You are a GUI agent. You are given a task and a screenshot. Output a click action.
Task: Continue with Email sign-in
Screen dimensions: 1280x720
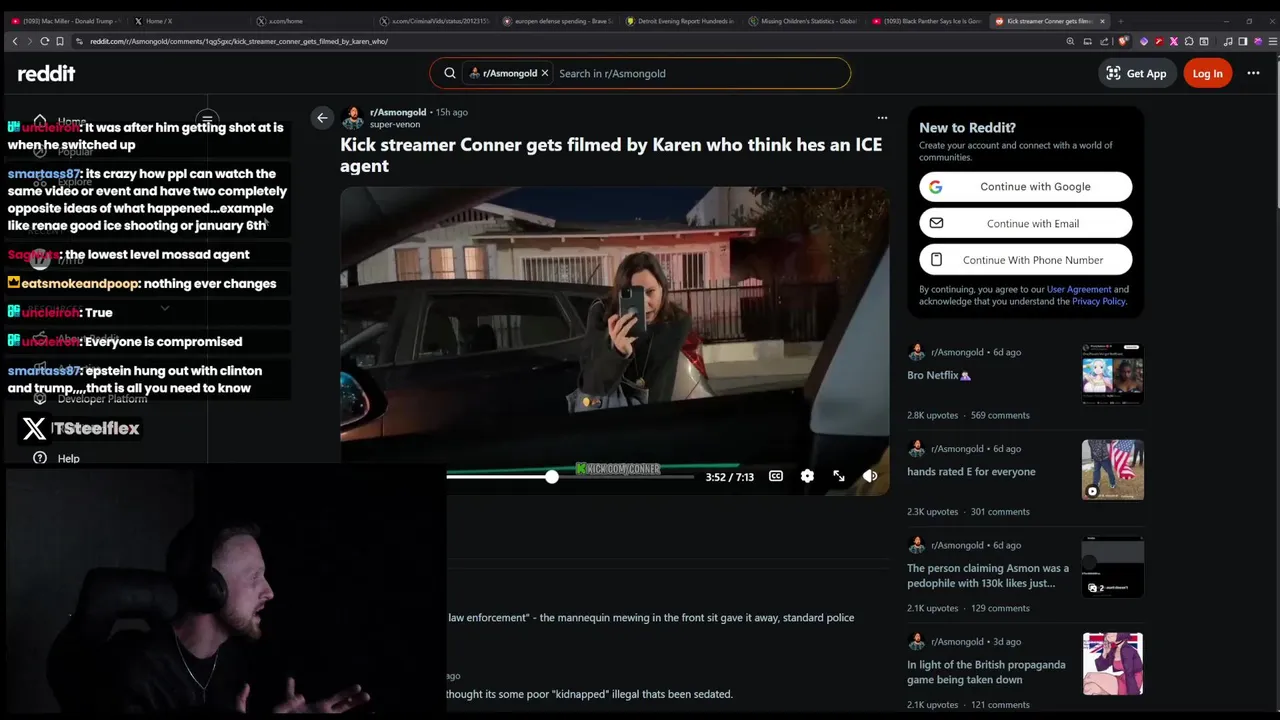[1025, 223]
